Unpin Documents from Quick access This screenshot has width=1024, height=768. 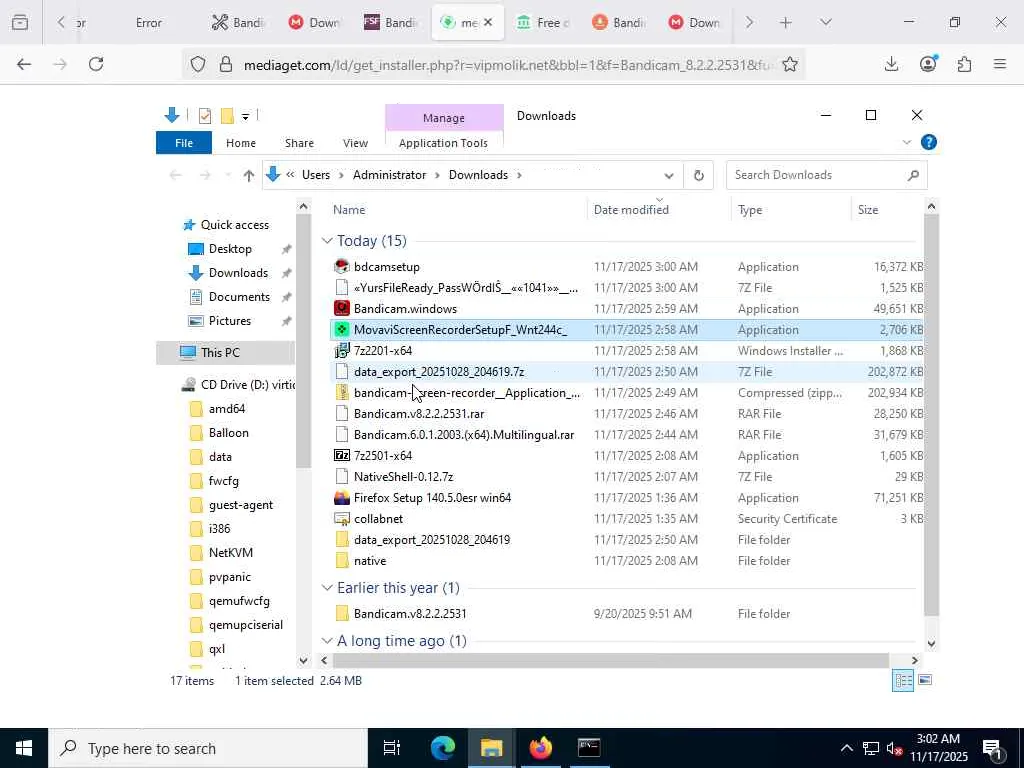pyautogui.click(x=286, y=297)
